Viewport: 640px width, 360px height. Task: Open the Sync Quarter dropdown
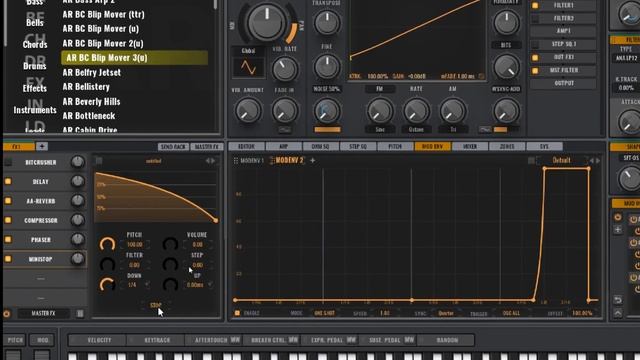[446, 313]
